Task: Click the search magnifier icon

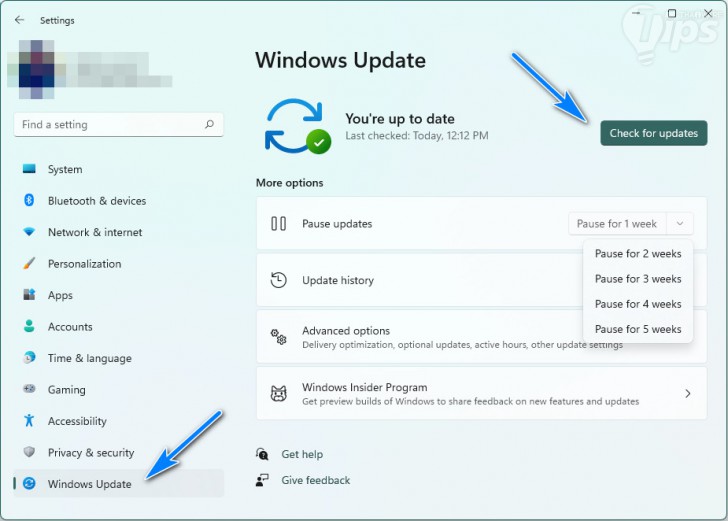Action: [x=209, y=124]
